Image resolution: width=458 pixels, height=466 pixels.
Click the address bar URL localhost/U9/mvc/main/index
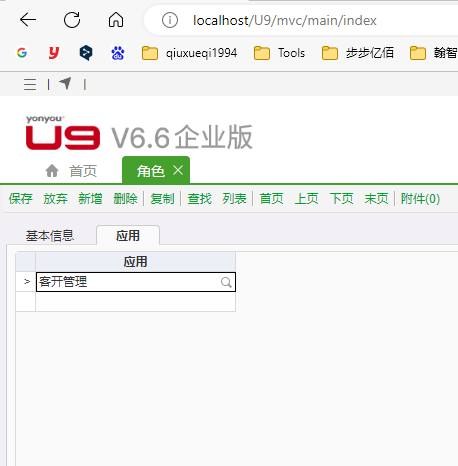[285, 21]
